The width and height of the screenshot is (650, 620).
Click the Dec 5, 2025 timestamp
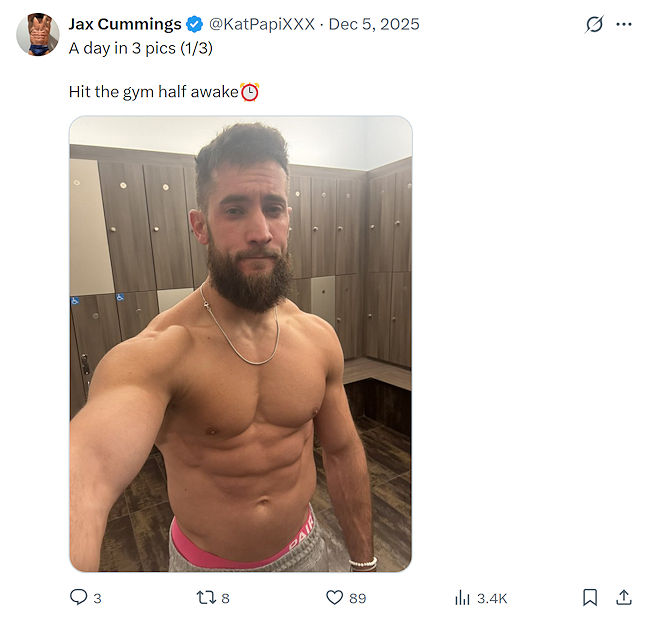375,24
